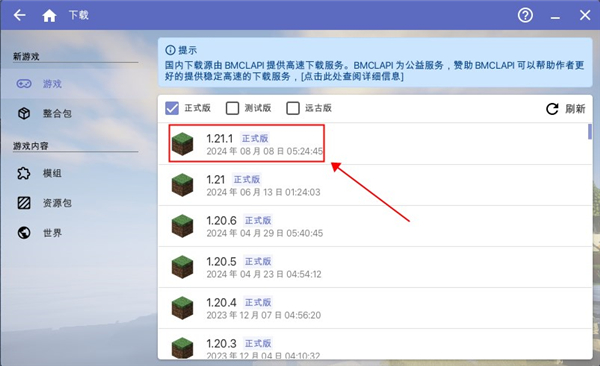Screen dimensions: 600x366
Task: Uncheck the 正式版 checkbox
Action: 172,108
